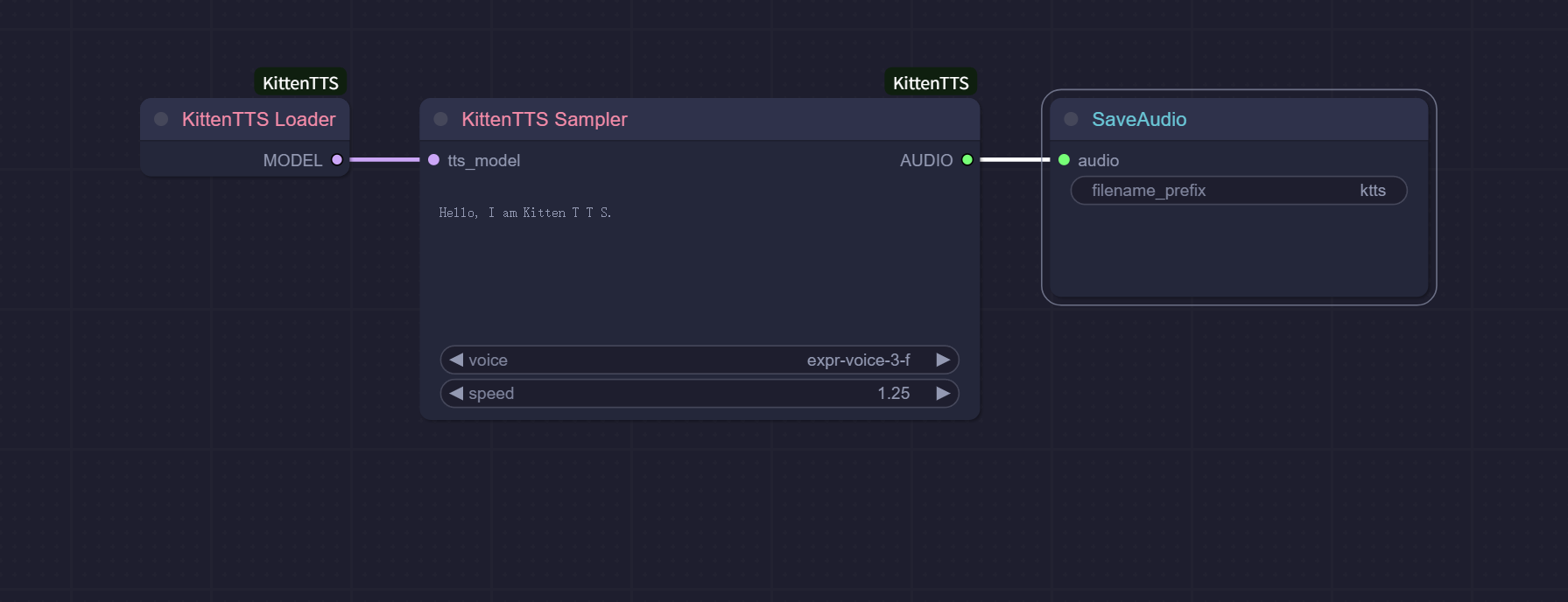Click the white link between Sampler and SaveAudio

coord(1015,160)
